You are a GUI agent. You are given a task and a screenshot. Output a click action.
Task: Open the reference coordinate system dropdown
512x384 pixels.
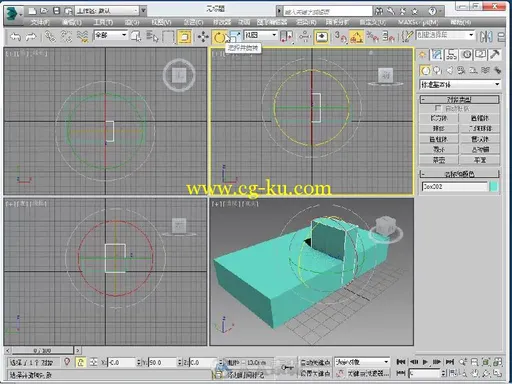tap(261, 35)
